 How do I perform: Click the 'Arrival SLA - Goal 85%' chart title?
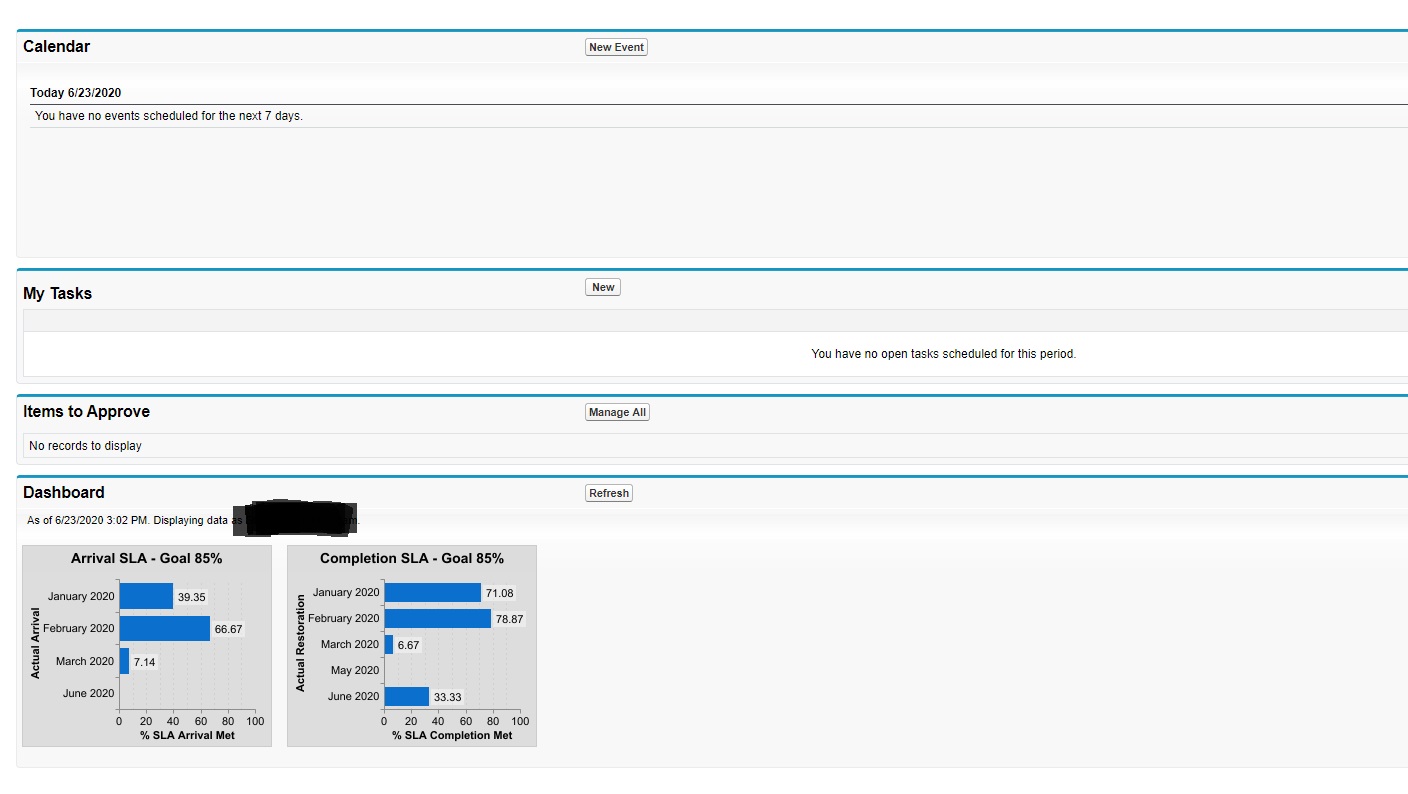coord(147,559)
